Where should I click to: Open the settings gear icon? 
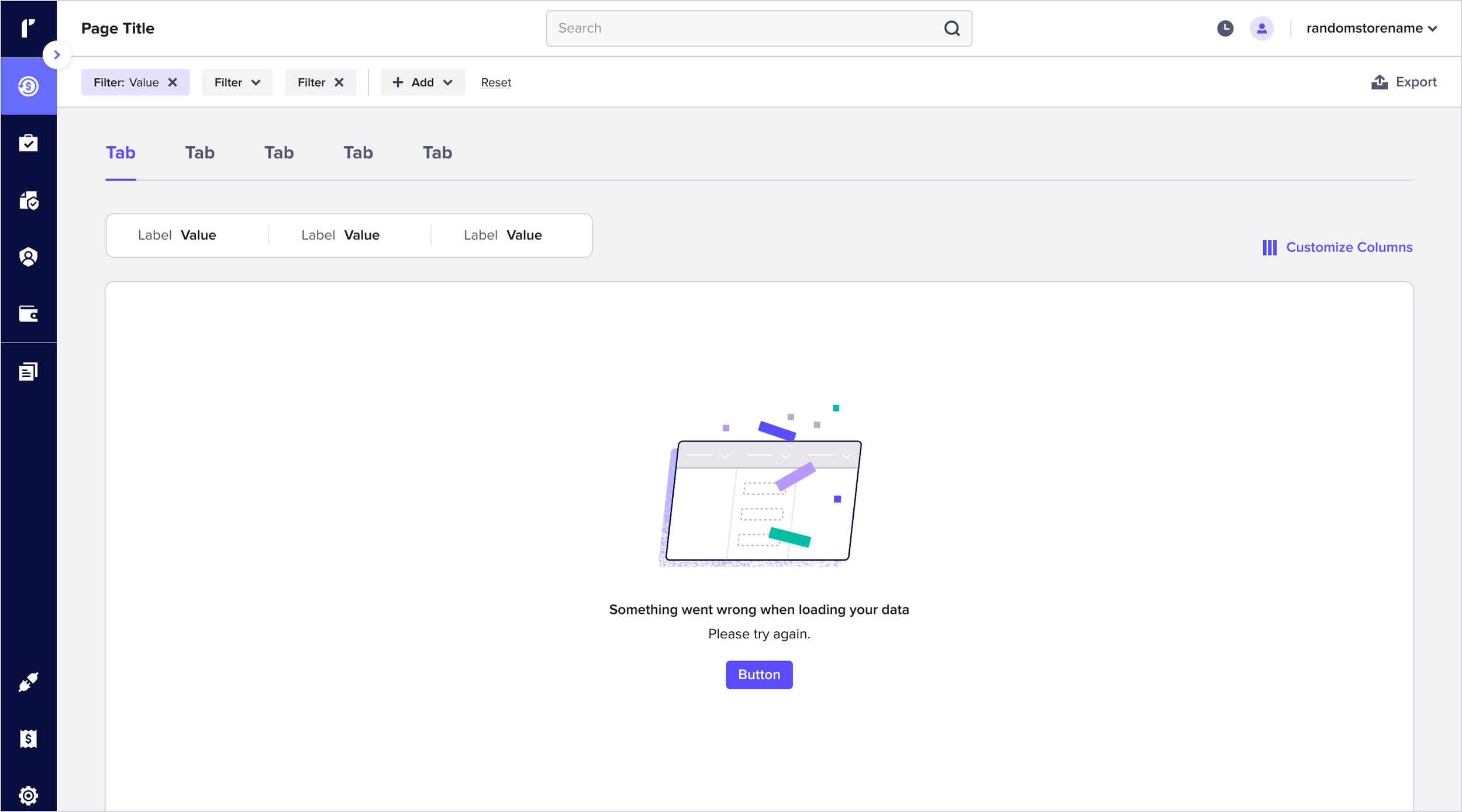pyautogui.click(x=28, y=795)
